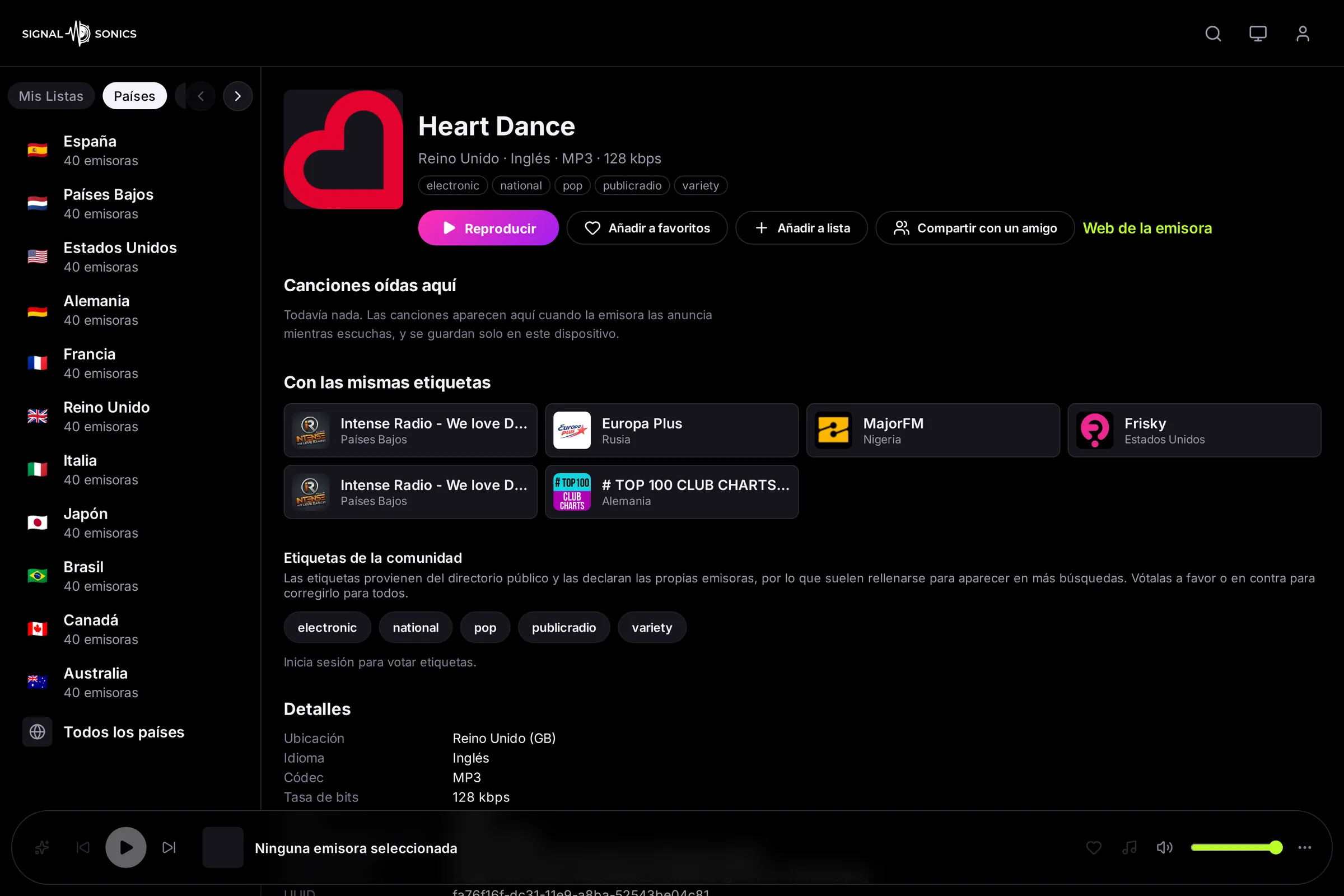This screenshot has width=1344, height=896.
Task: Click the Brasil flag icon
Action: [x=37, y=576]
